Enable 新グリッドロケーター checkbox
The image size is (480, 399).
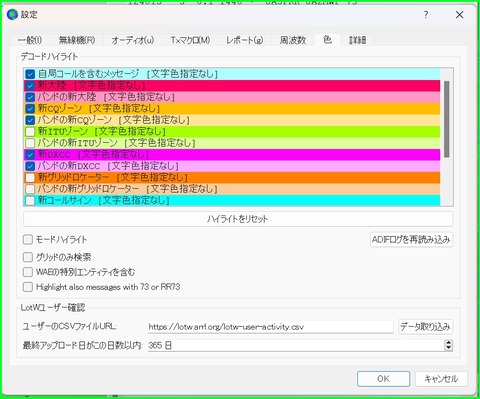click(x=30, y=178)
